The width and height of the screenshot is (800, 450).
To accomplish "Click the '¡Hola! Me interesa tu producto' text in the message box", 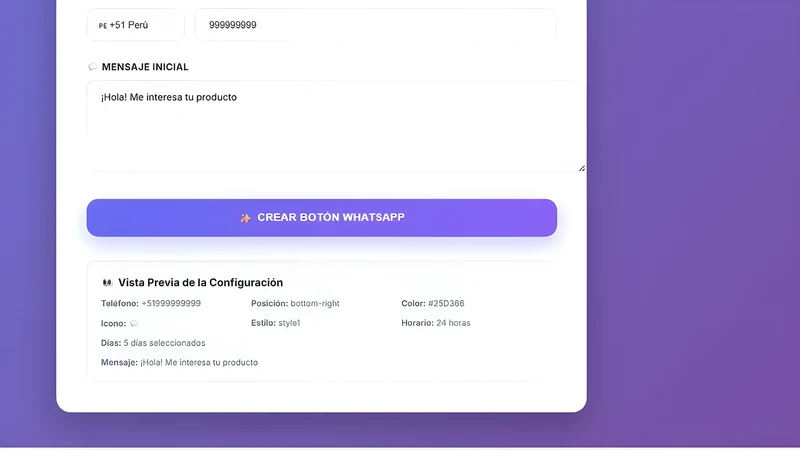I will click(x=169, y=97).
